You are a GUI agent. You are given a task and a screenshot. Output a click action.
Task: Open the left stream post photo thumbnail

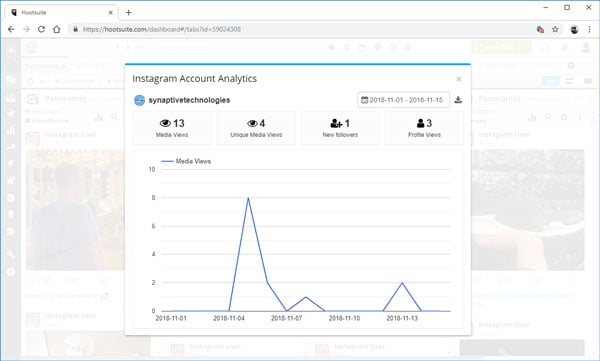pyautogui.click(x=75, y=210)
